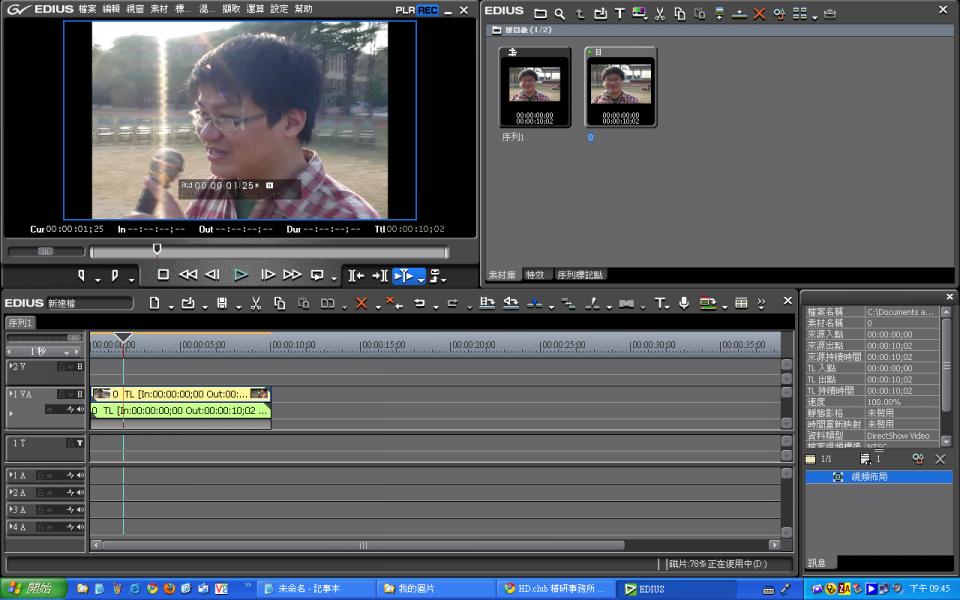Open the Search magnifier in the bin toolbar
This screenshot has height=600, width=960.
click(x=560, y=14)
